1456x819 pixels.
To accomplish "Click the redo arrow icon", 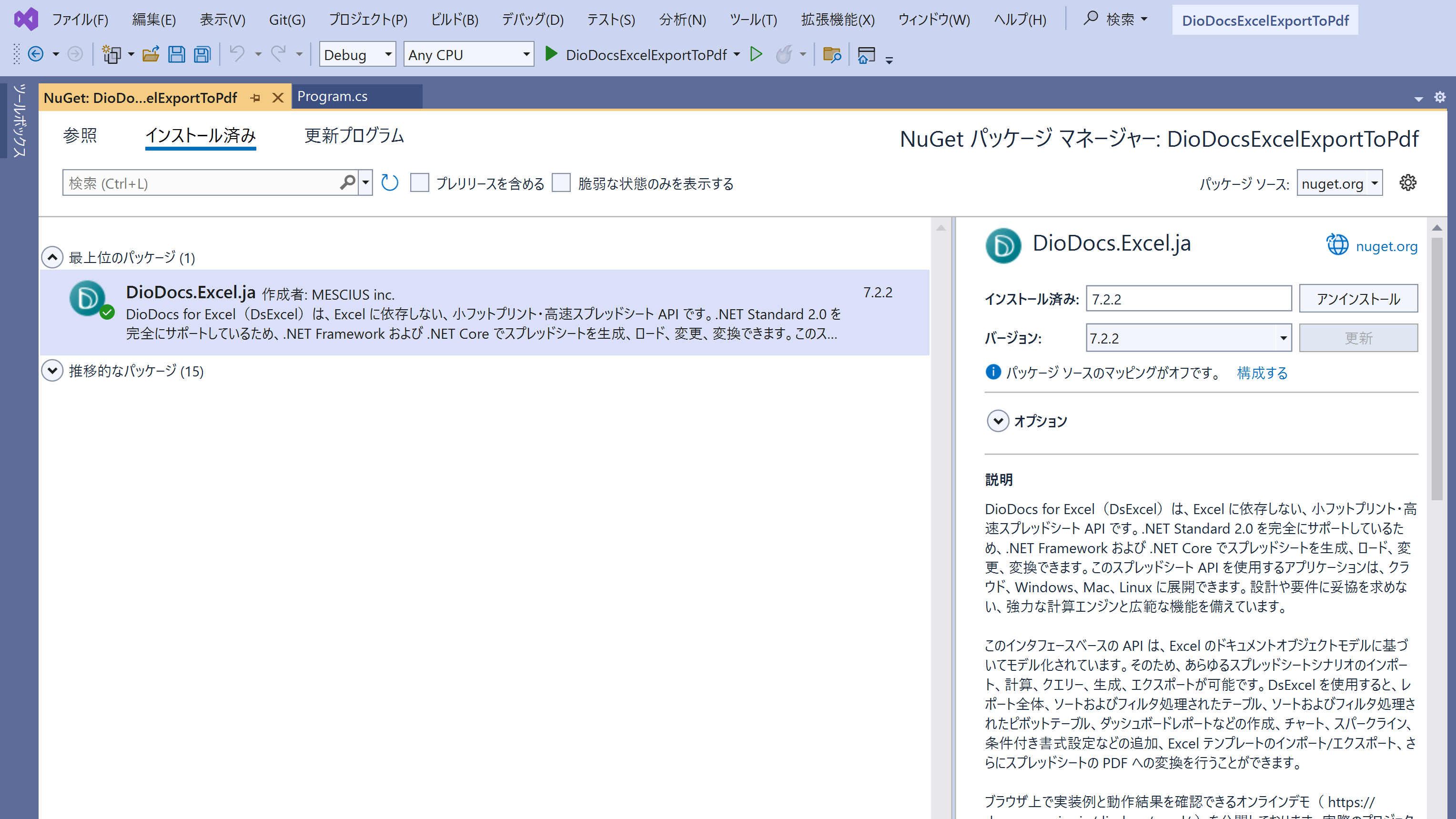I will click(278, 54).
